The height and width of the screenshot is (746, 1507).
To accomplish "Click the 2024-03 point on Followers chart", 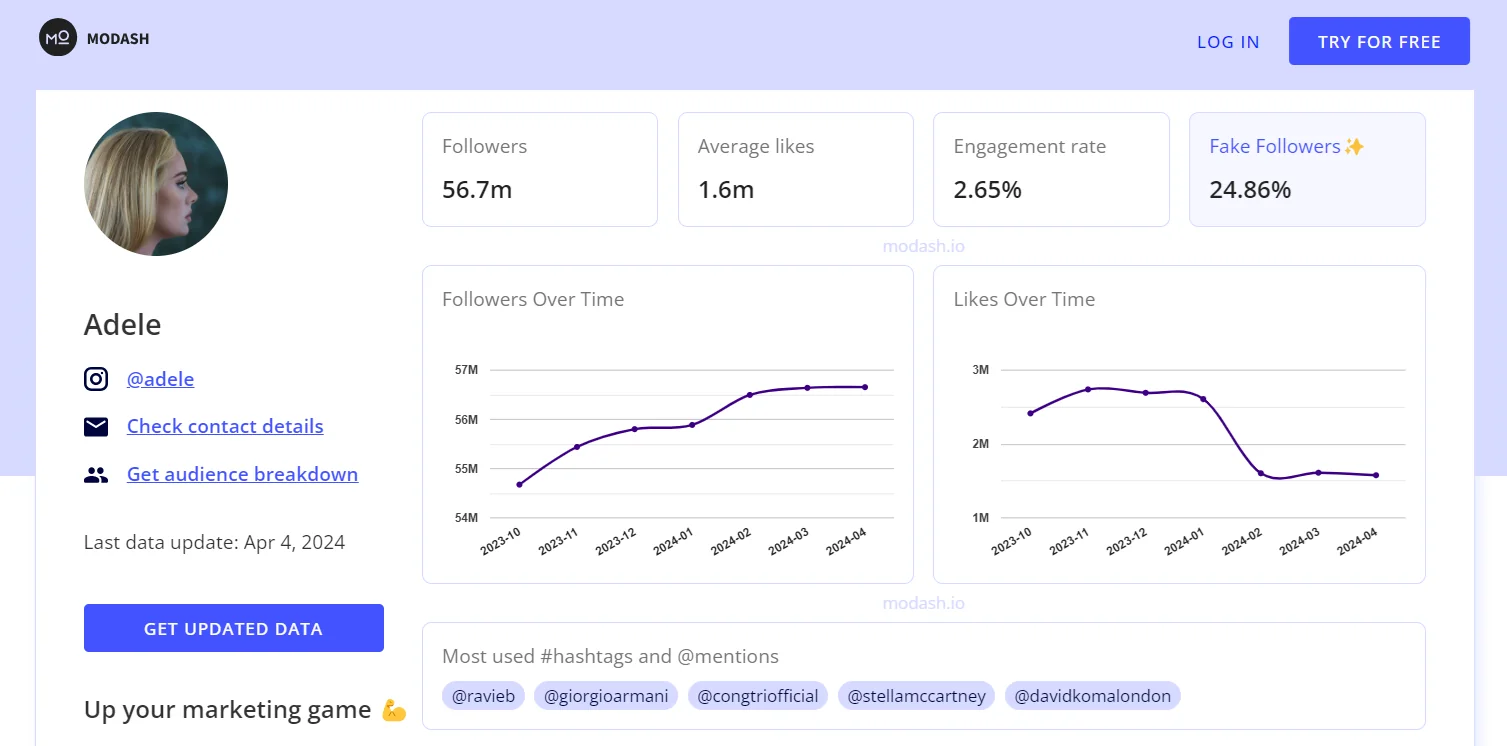I will click(x=807, y=388).
